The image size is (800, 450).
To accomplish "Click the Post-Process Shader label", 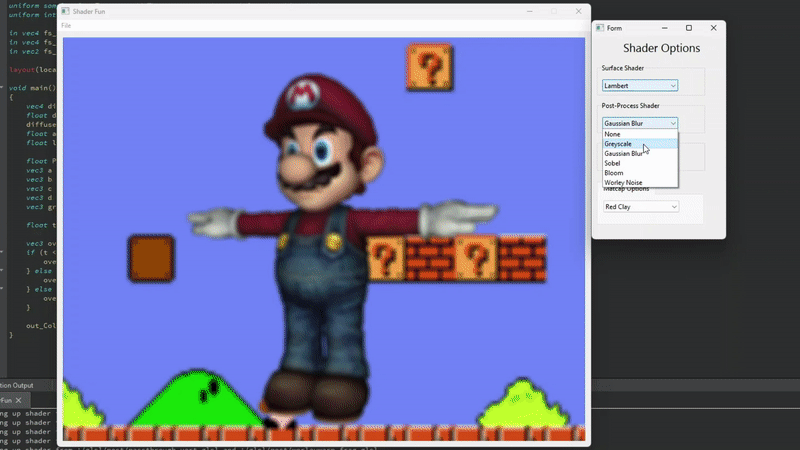I will (630, 106).
